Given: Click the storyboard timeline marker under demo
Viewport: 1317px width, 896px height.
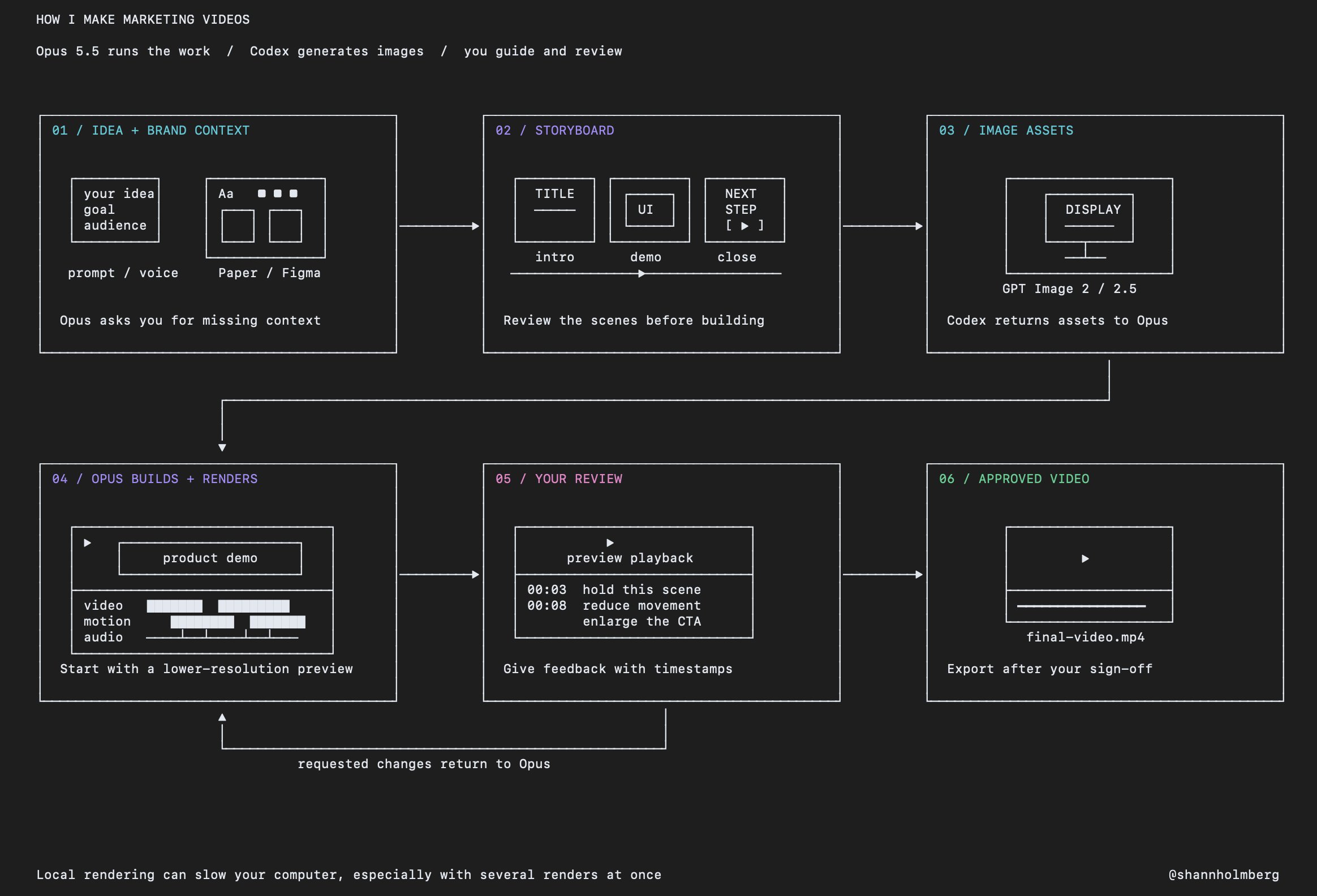Looking at the screenshot, I should pos(642,274).
